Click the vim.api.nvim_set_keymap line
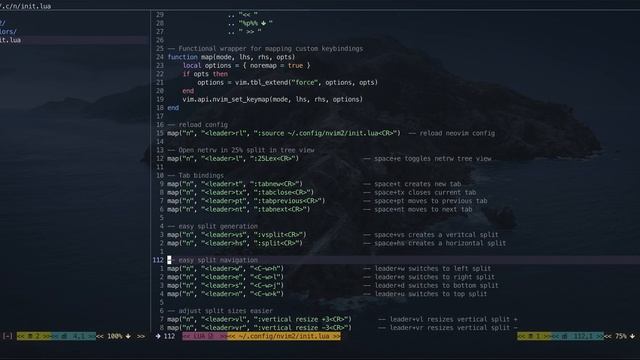 tap(272, 99)
